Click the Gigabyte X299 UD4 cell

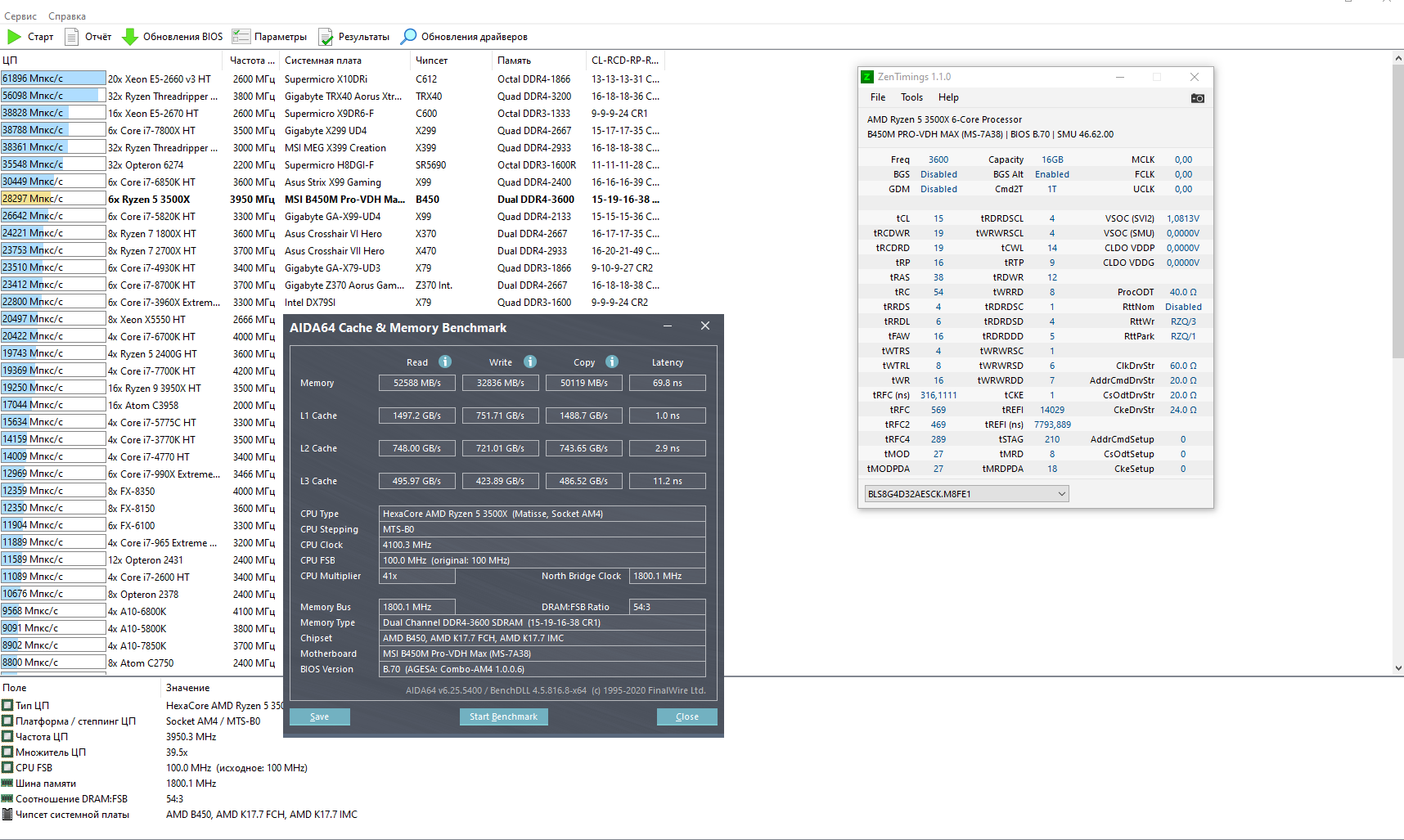(x=326, y=130)
